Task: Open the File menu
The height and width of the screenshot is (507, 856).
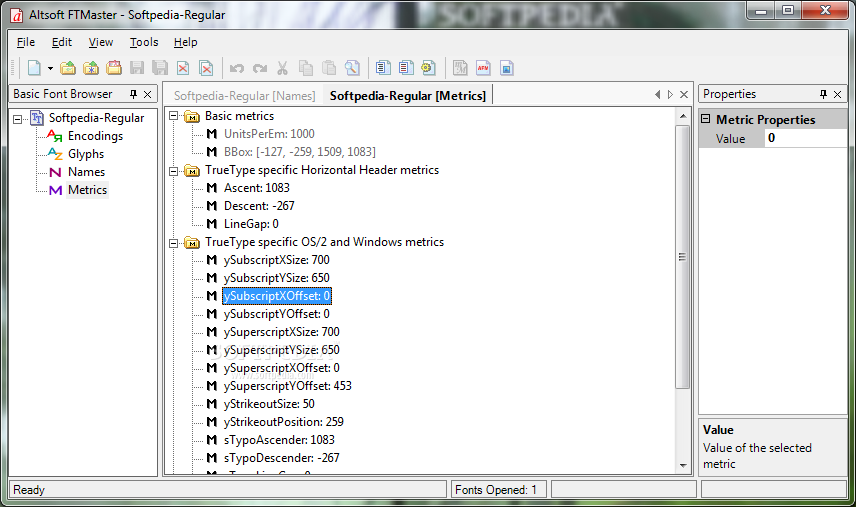Action: coord(26,42)
